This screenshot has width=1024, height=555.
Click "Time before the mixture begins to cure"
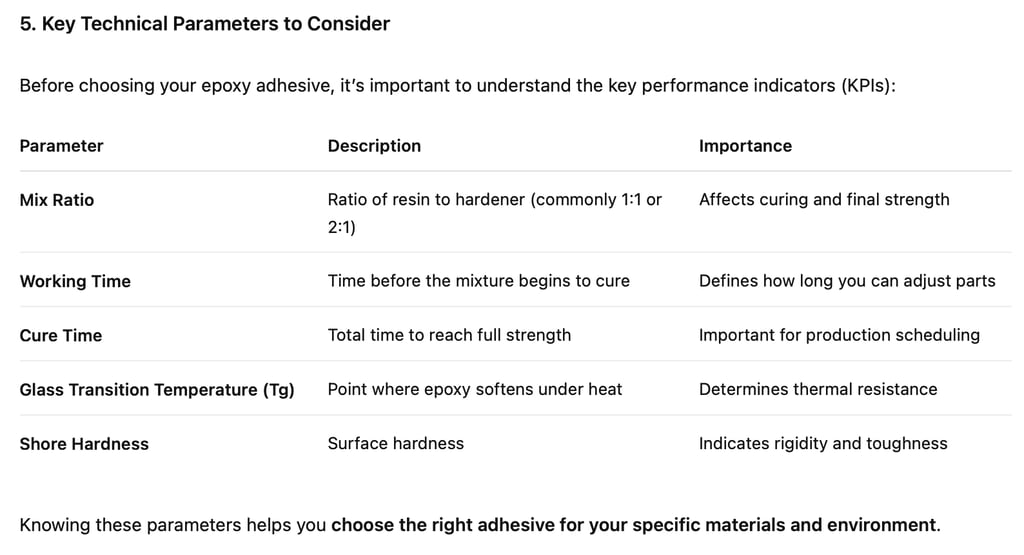click(x=478, y=281)
